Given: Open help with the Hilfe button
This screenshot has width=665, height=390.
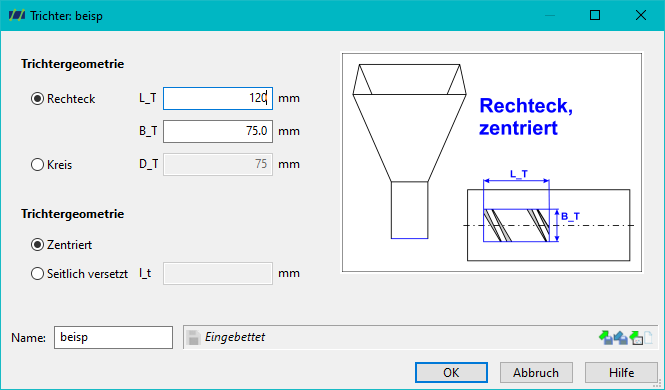Looking at the screenshot, I should click(621, 373).
